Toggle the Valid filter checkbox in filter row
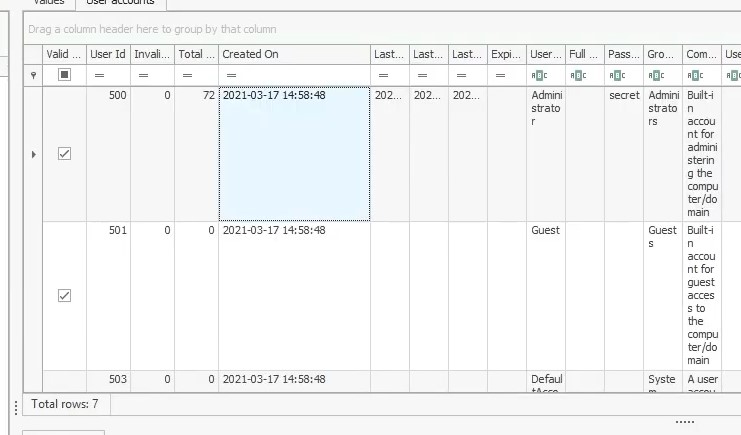 pos(65,75)
